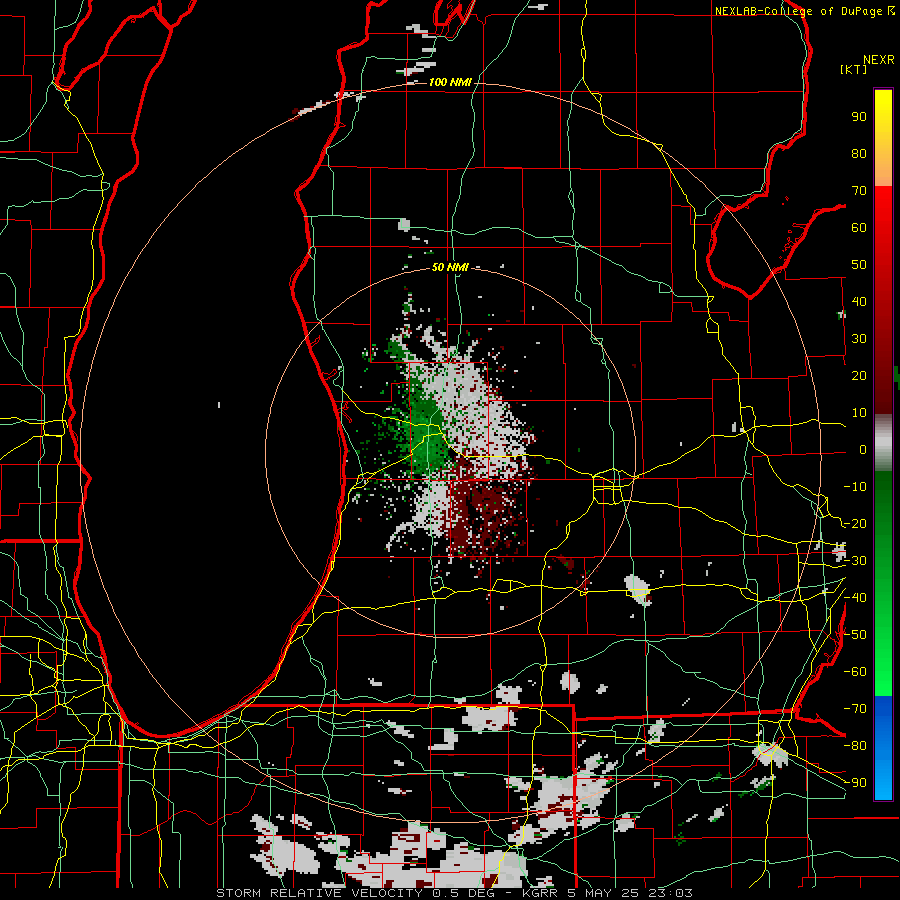Click the 0 knot scale label
Viewport: 900px width, 900px height.
(x=863, y=449)
